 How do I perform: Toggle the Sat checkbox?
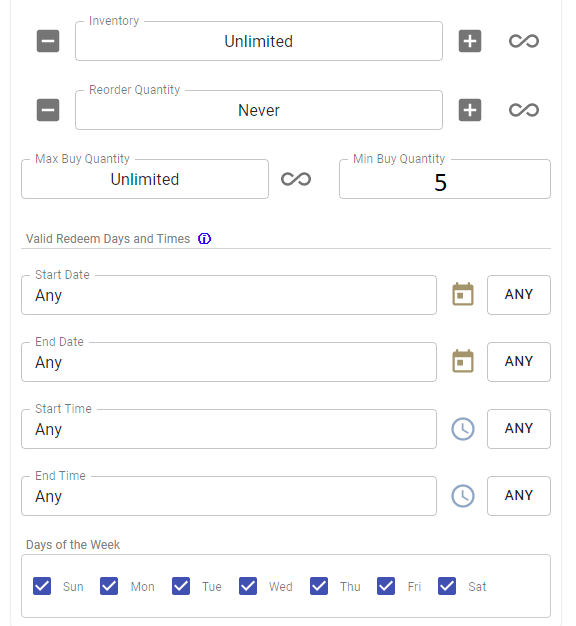pyautogui.click(x=447, y=586)
